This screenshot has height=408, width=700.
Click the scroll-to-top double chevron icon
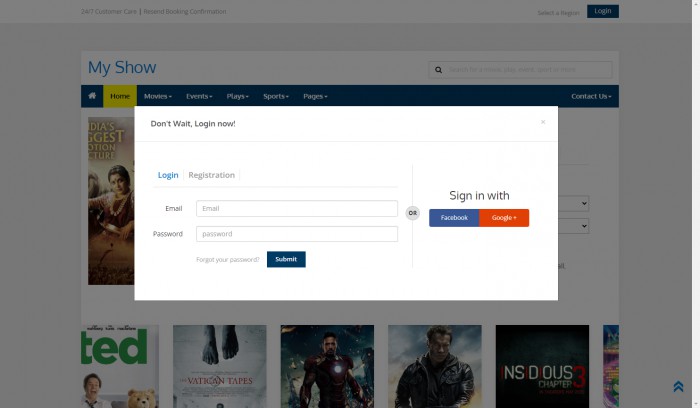pos(678,387)
